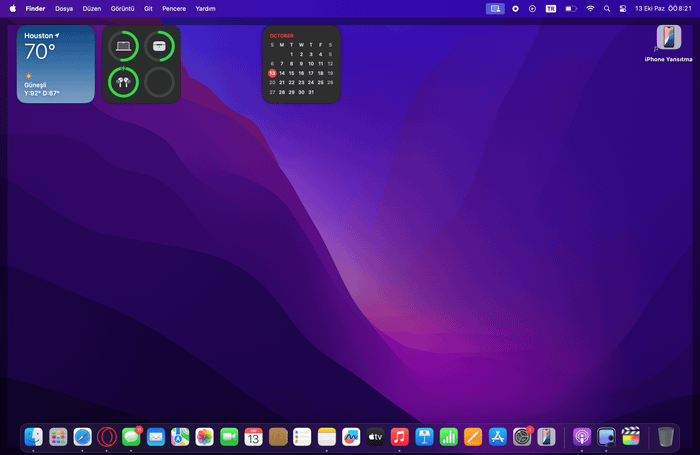The width and height of the screenshot is (700, 455).
Task: Open the Opera browser Dock icon
Action: [107, 437]
